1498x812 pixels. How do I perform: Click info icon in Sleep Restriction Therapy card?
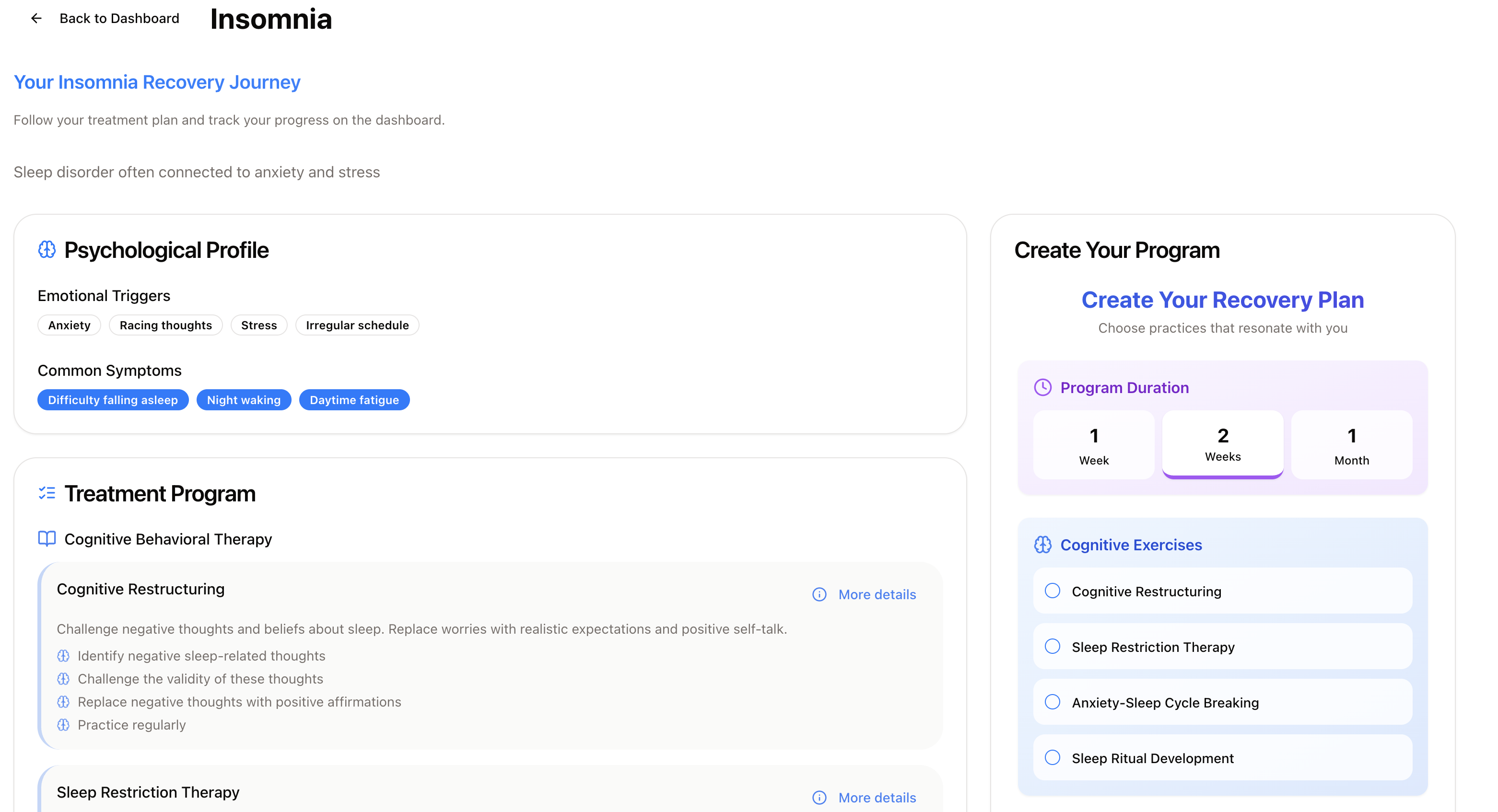[819, 798]
